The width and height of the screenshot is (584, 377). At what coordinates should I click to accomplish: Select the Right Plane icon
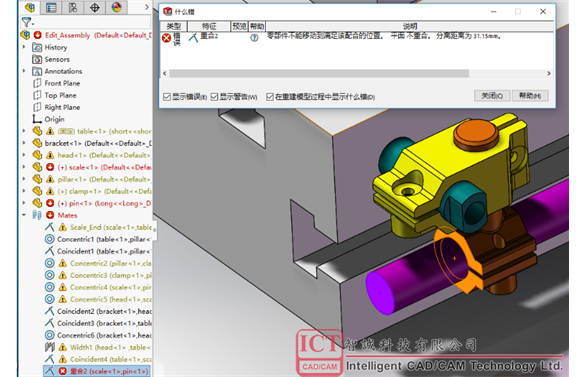(37, 107)
